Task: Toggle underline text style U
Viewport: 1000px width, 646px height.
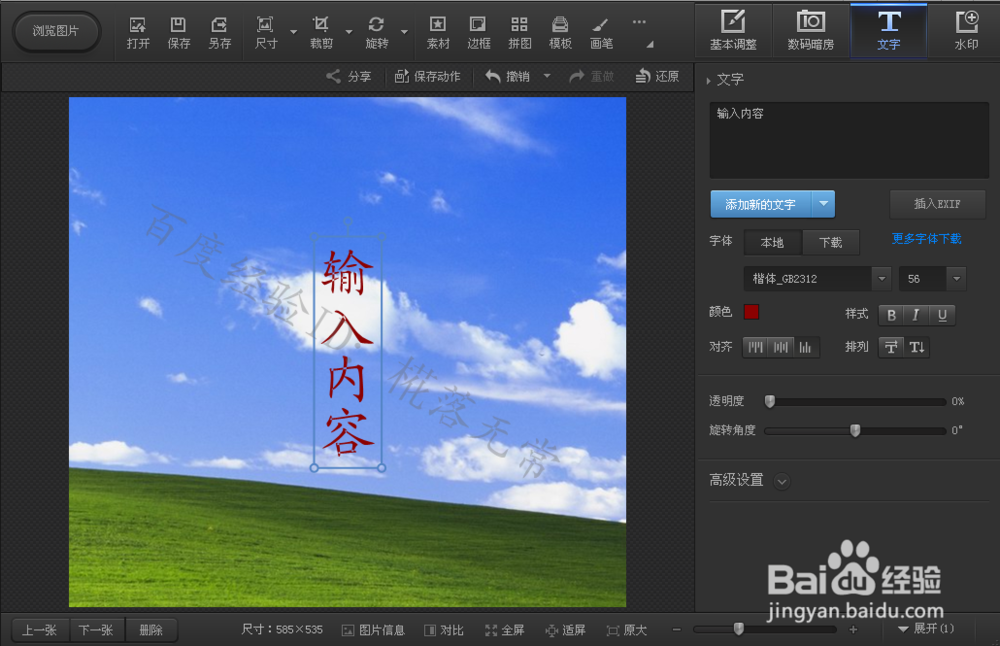Action: point(942,315)
